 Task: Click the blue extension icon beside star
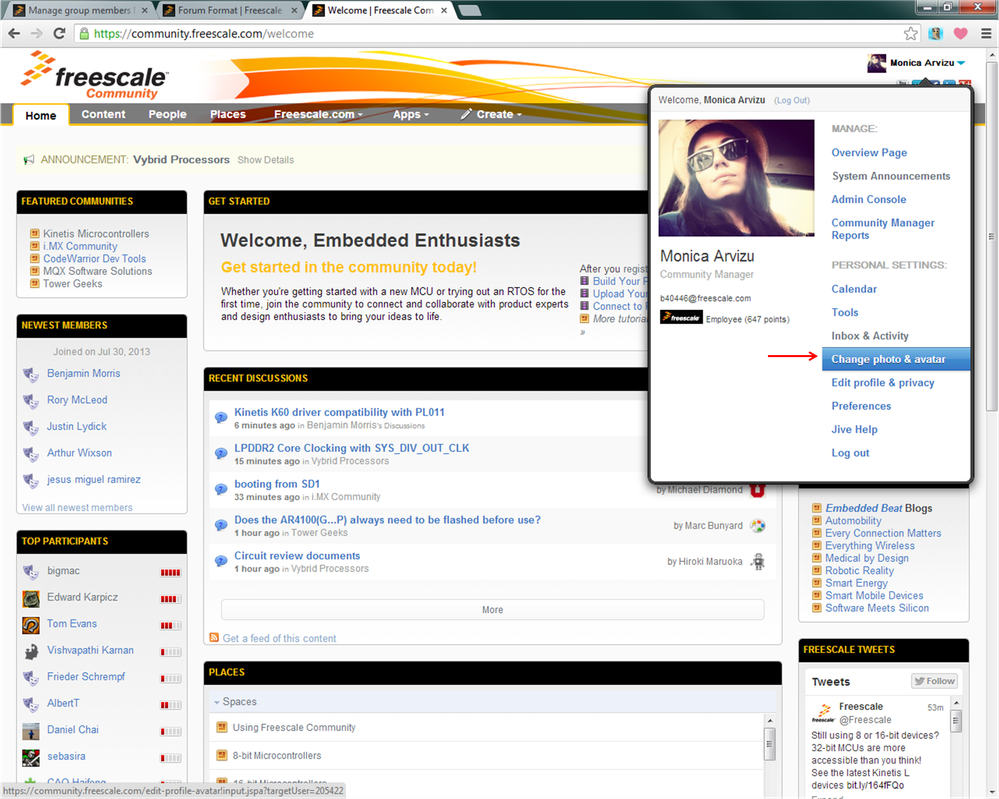(x=935, y=33)
